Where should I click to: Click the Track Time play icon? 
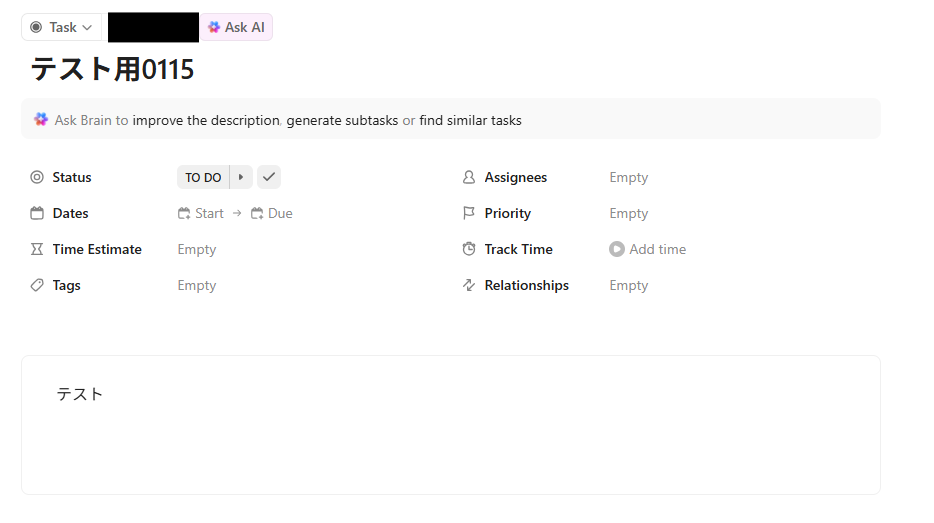[x=617, y=249]
